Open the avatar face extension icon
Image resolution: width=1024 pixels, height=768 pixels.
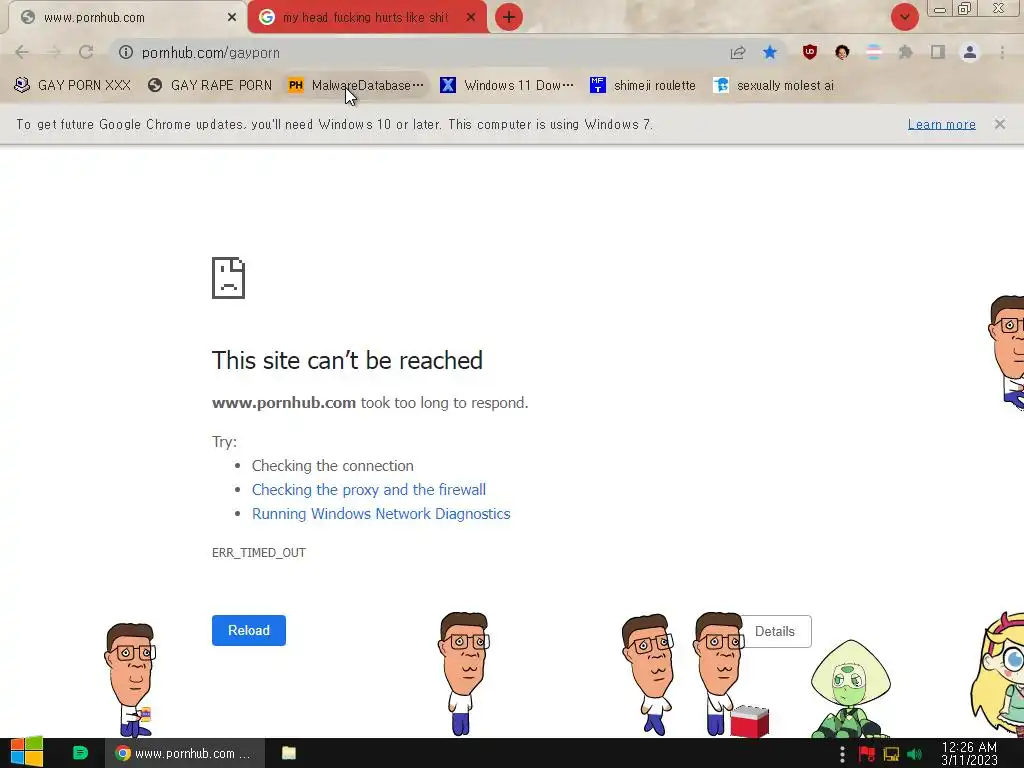coord(842,52)
